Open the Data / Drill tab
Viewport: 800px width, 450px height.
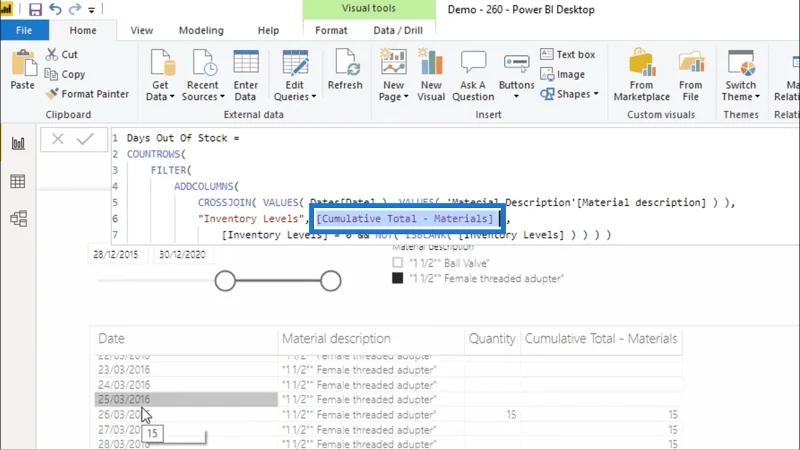(x=397, y=30)
